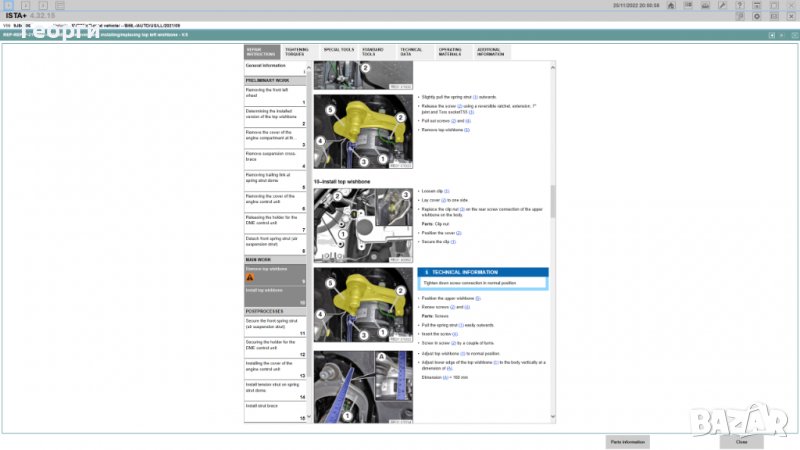Switch to Tightening Torques tab

coord(296,52)
